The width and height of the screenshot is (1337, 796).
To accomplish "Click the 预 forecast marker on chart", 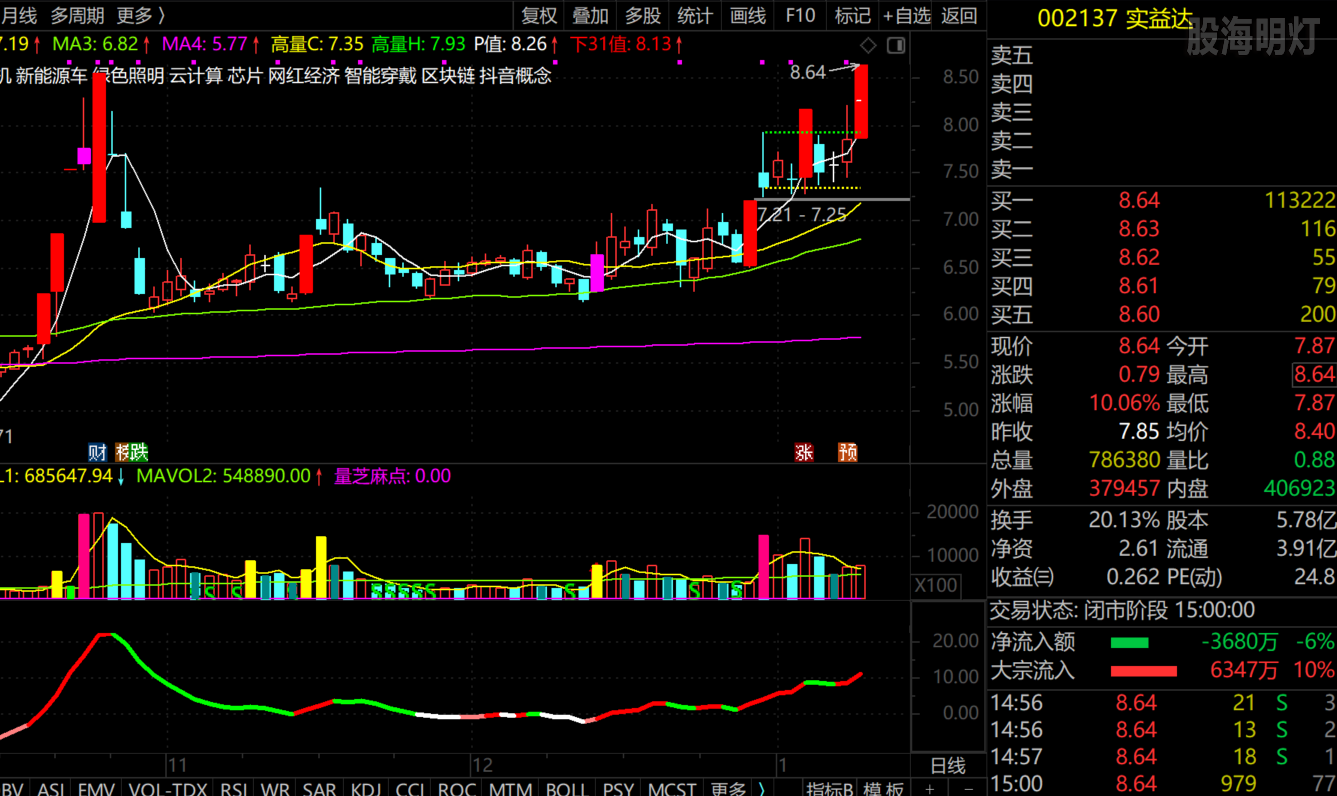I will point(848,452).
